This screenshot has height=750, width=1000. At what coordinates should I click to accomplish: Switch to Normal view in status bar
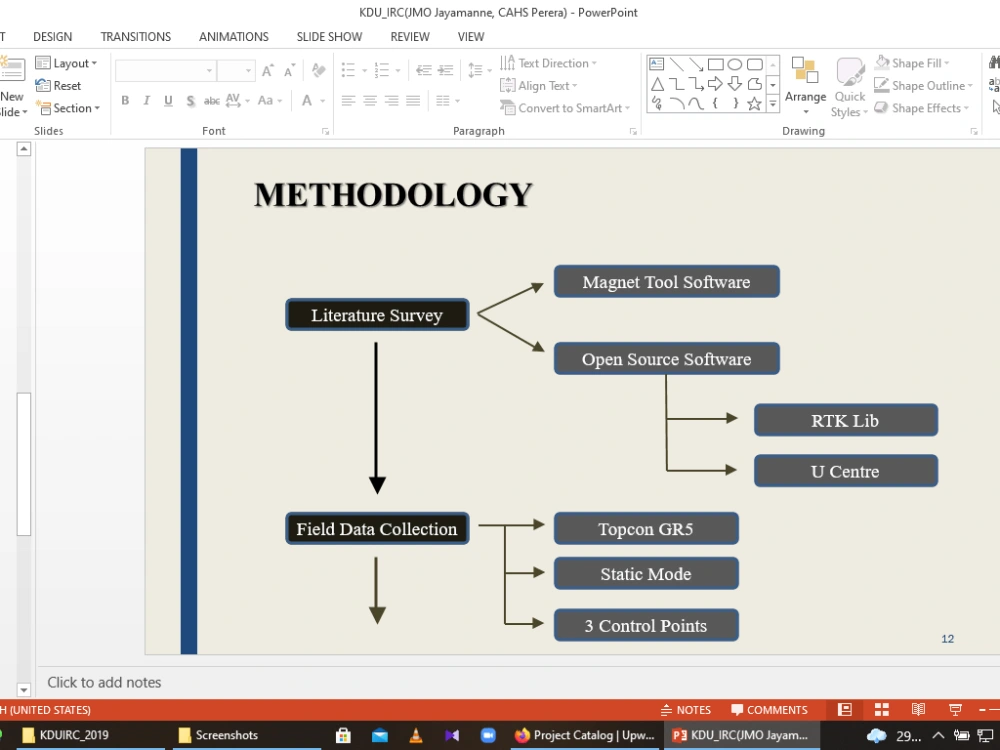(845, 710)
